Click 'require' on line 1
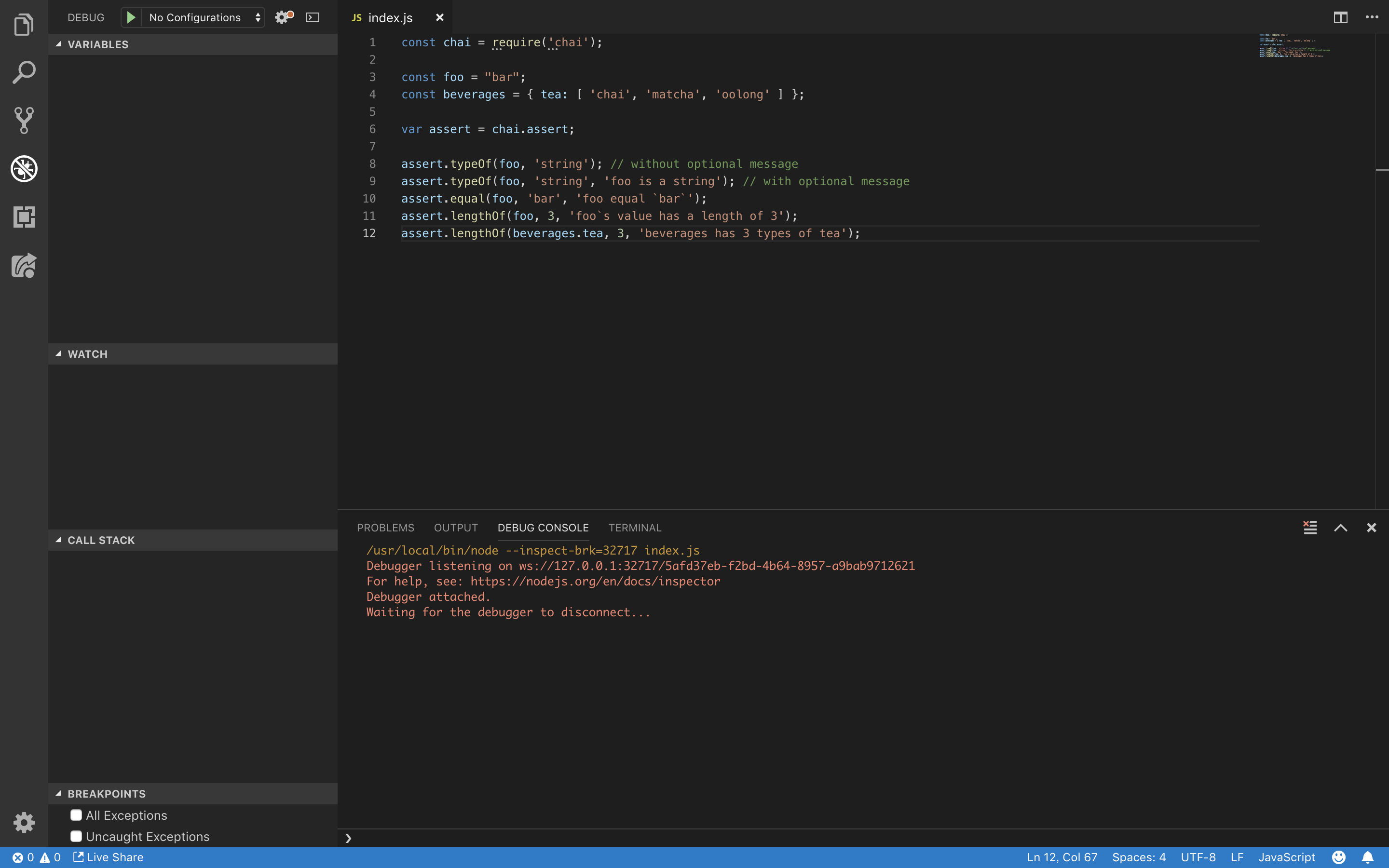 516,42
